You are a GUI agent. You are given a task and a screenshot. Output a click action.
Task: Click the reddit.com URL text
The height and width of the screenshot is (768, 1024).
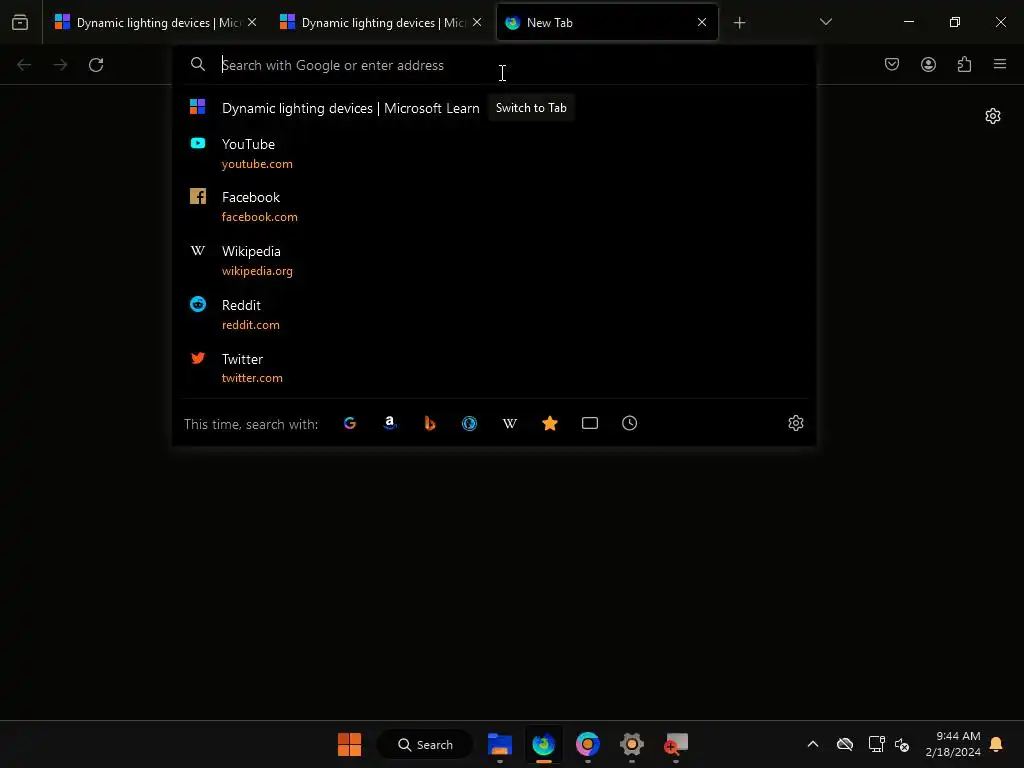(250, 325)
